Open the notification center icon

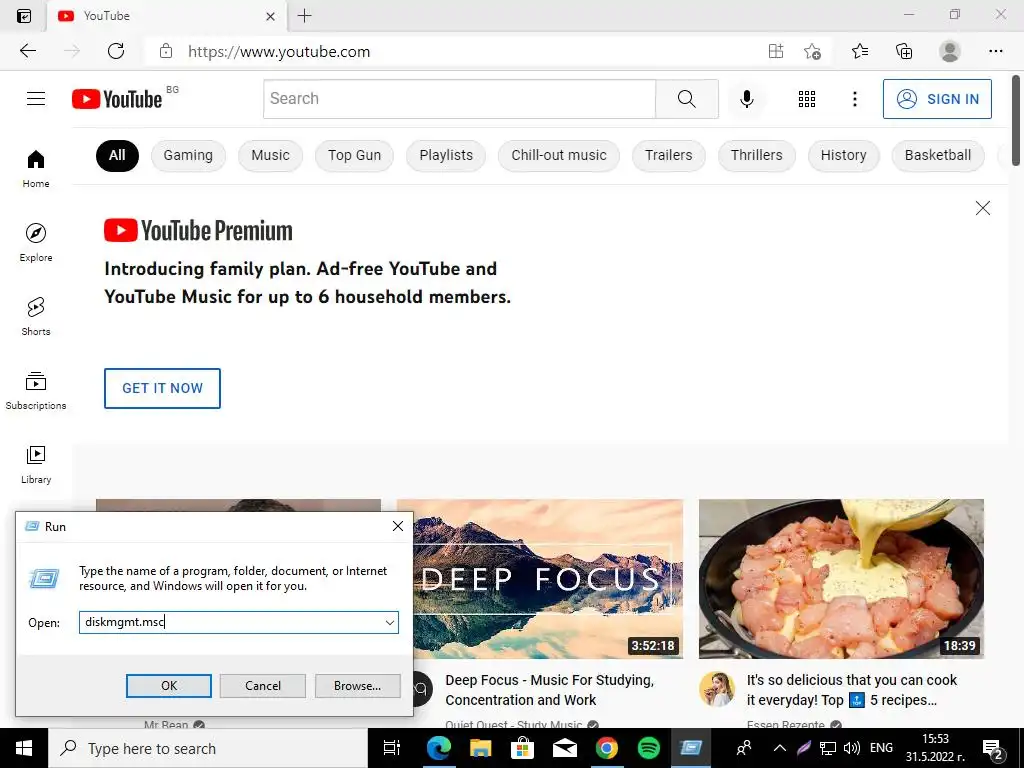point(993,749)
